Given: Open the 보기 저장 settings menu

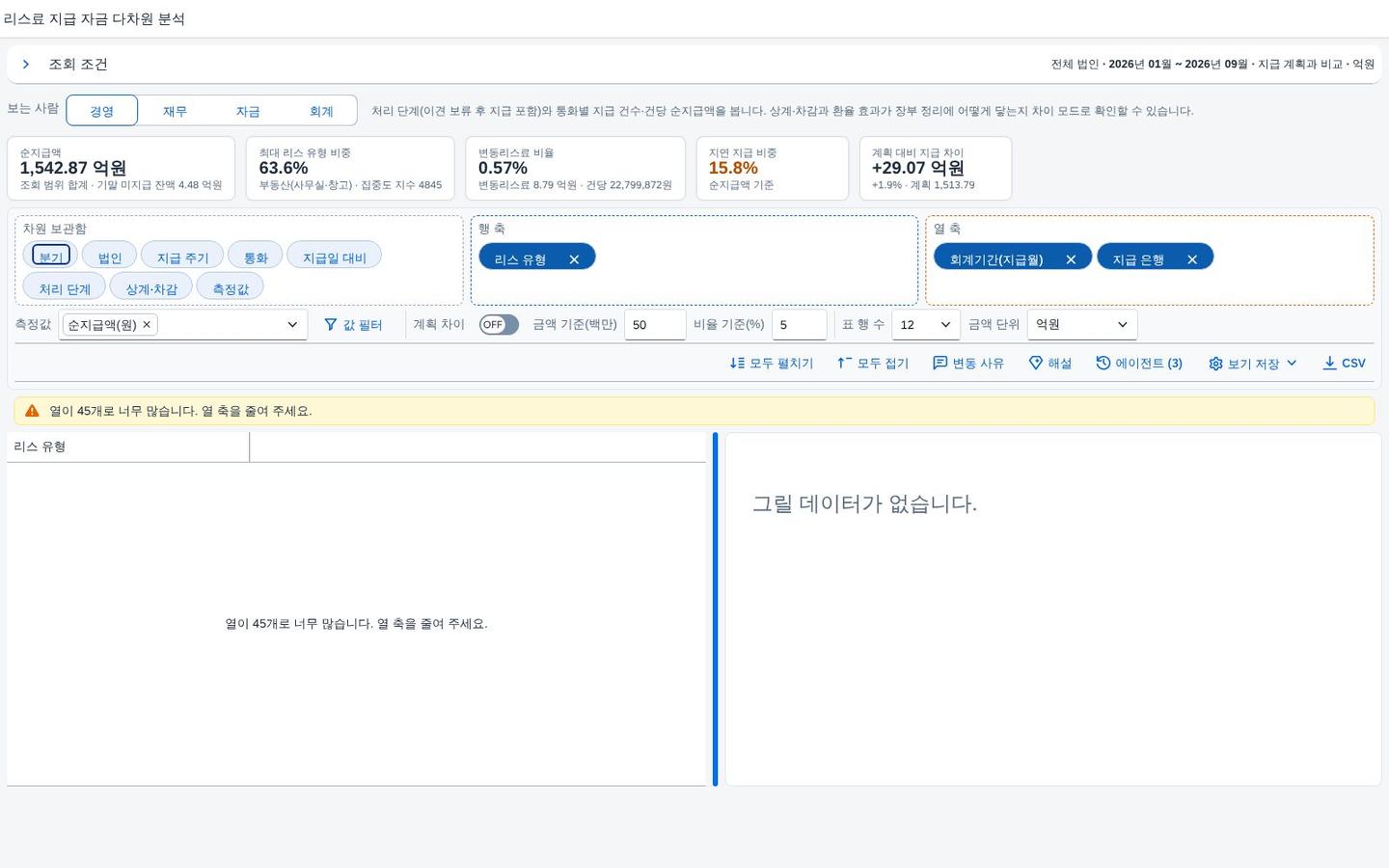Looking at the screenshot, I should 1253,364.
